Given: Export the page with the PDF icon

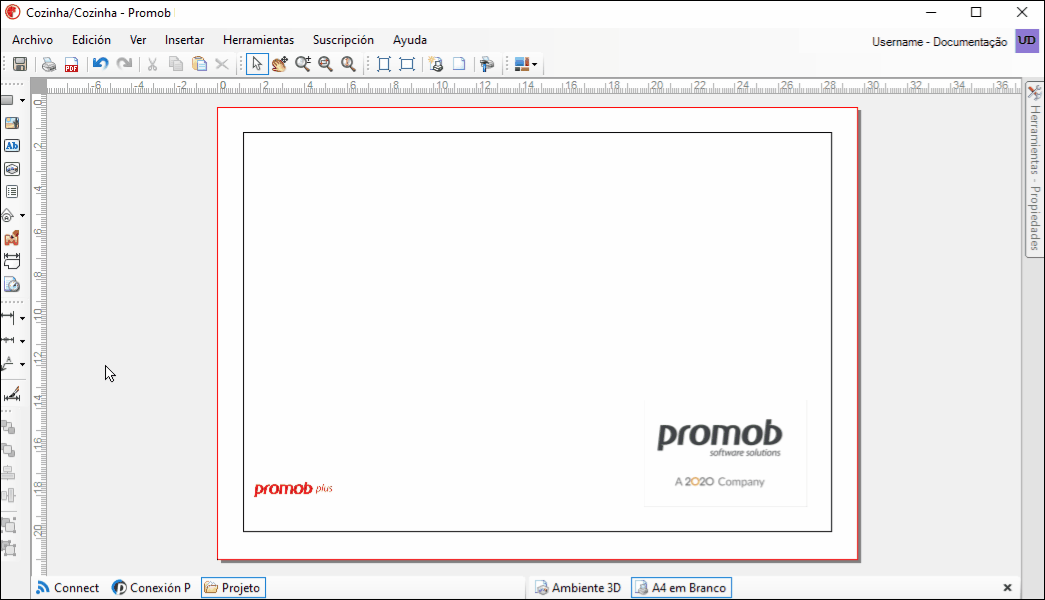Looking at the screenshot, I should click(x=71, y=64).
